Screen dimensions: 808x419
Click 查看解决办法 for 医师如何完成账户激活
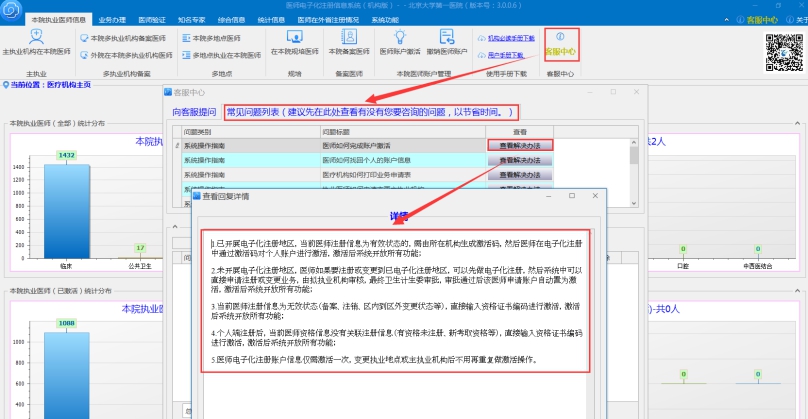520,145
